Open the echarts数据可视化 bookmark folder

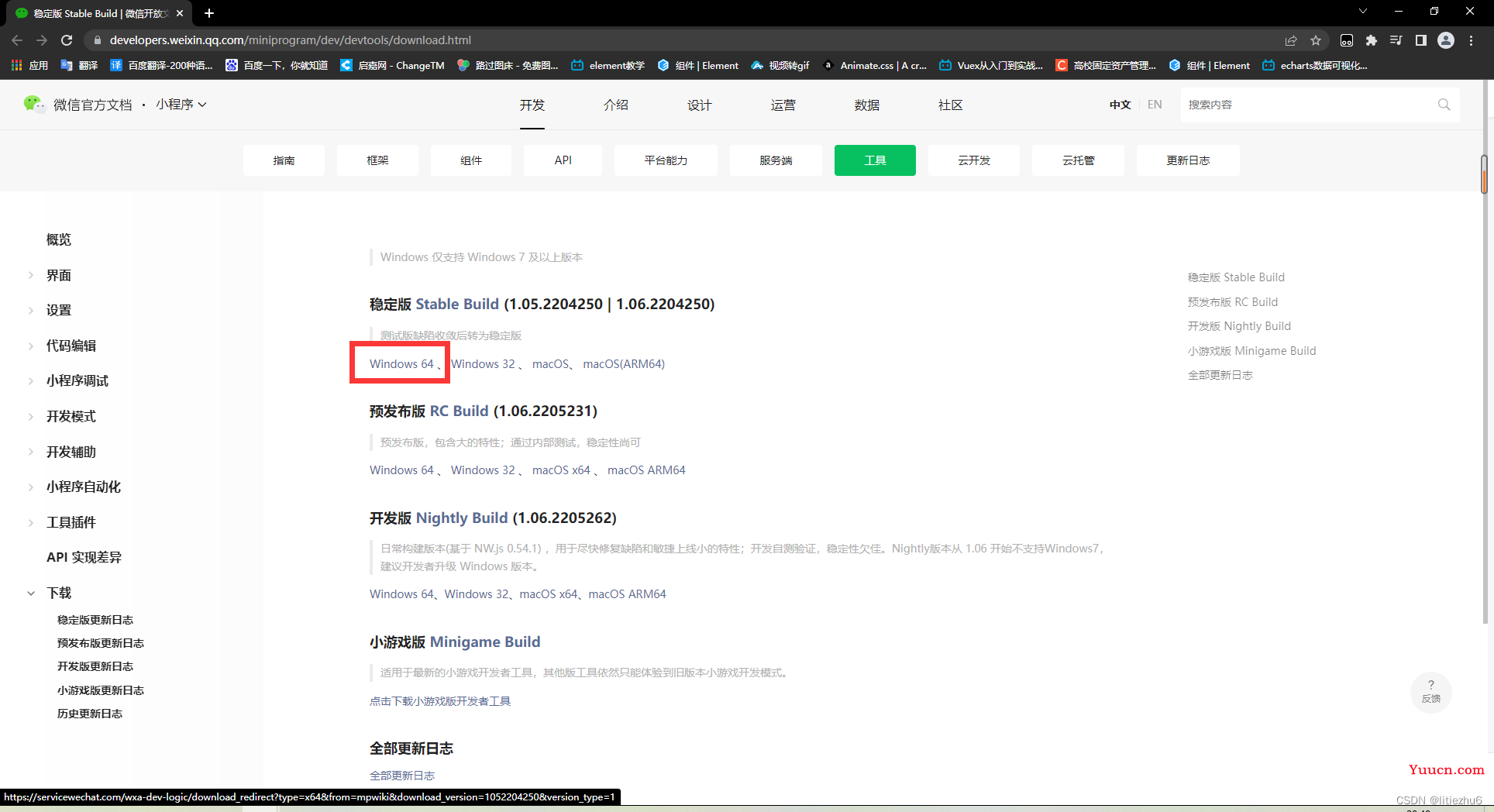coord(1316,65)
